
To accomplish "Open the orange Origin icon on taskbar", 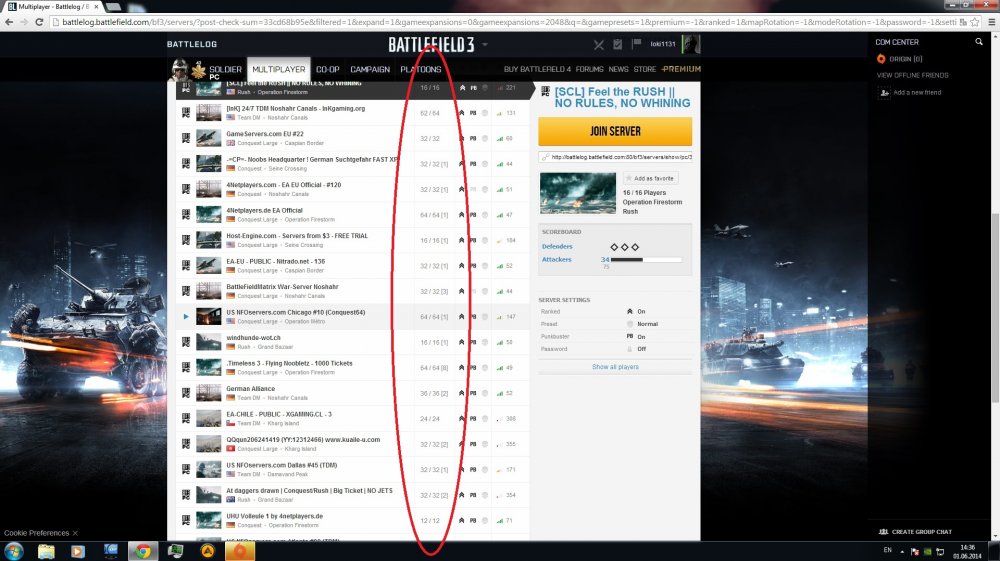I will (240, 551).
